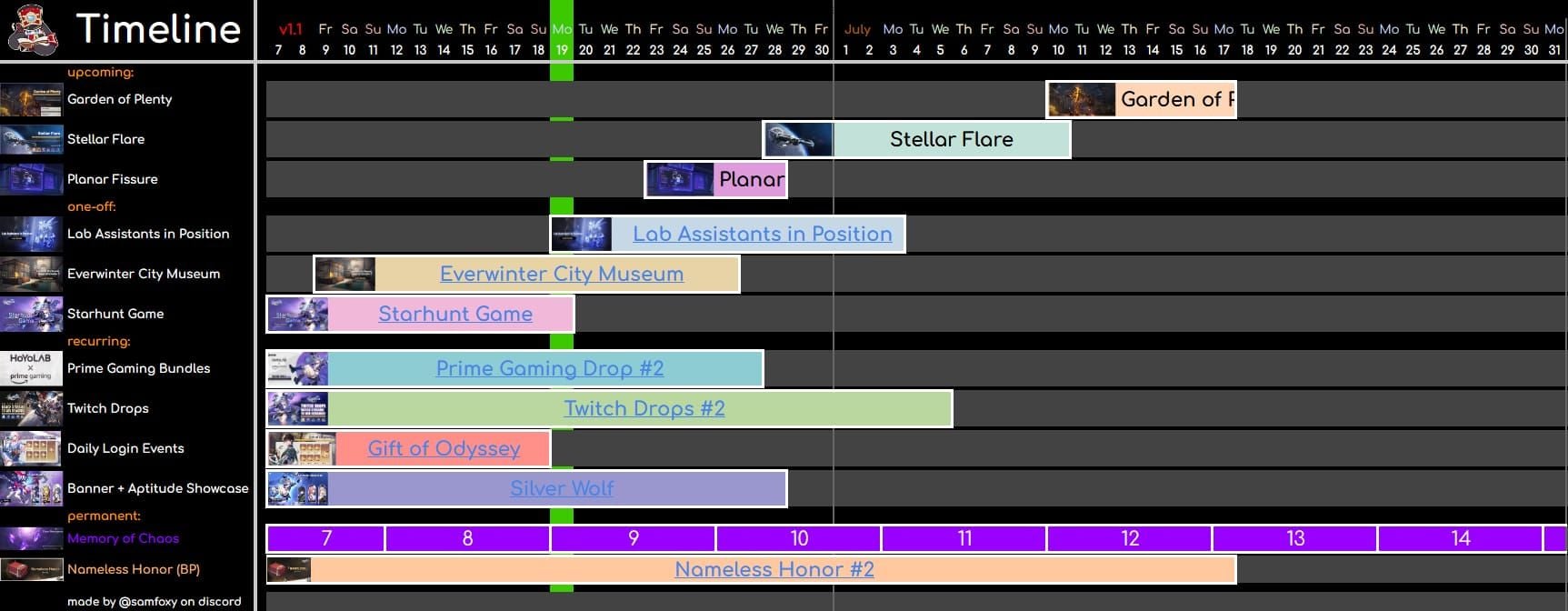Click Garden of Plenty sidebar thumbnail
The image size is (1568, 611).
pos(32,99)
